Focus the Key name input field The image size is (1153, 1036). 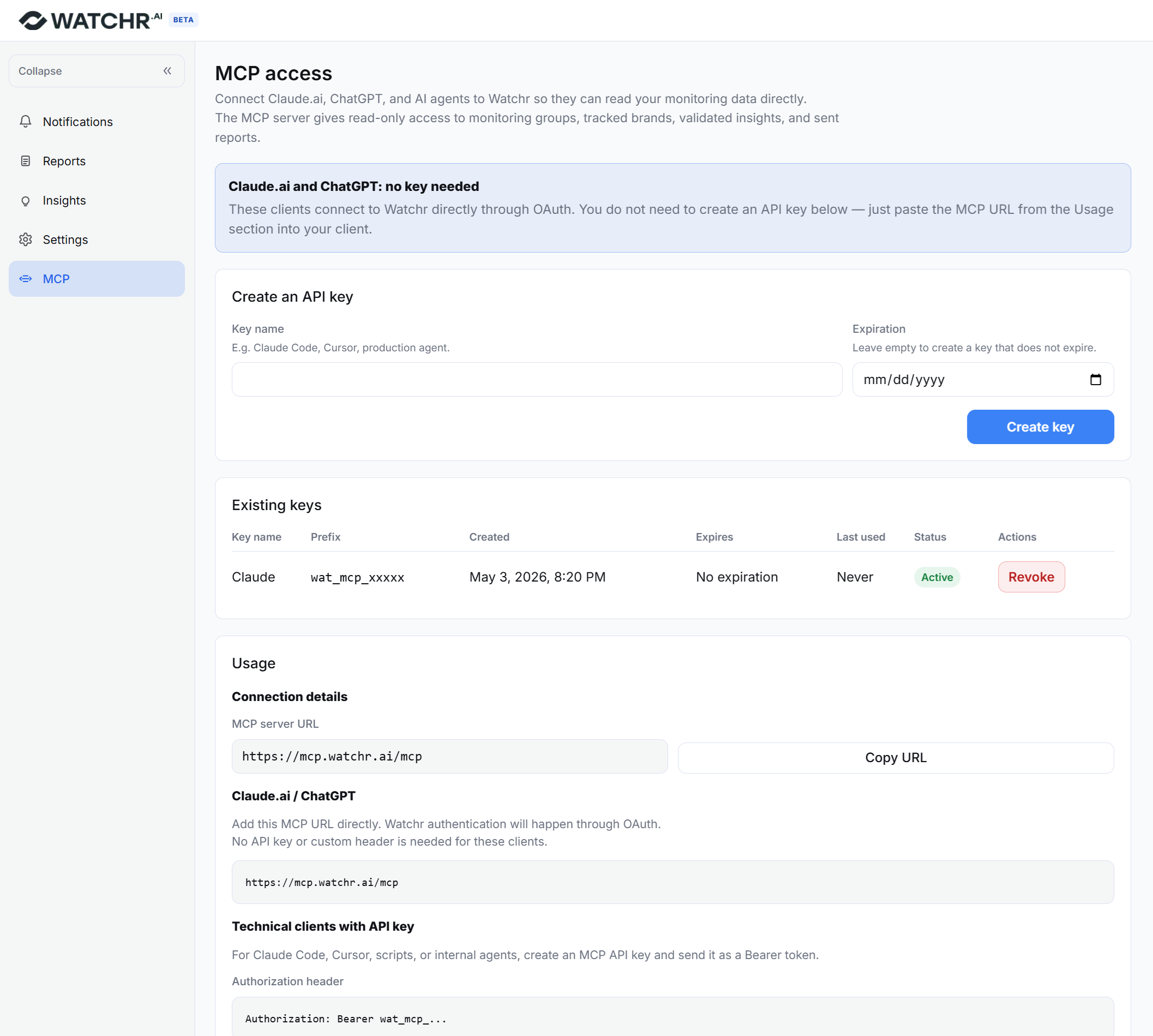click(537, 380)
